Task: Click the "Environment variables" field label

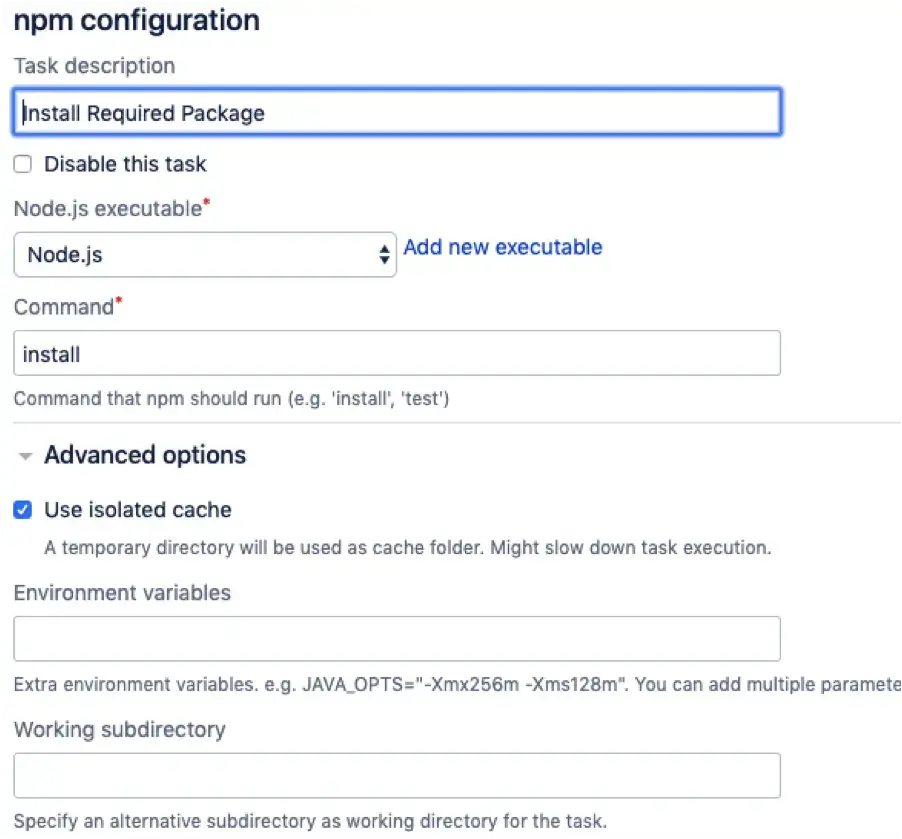Action: (x=122, y=593)
